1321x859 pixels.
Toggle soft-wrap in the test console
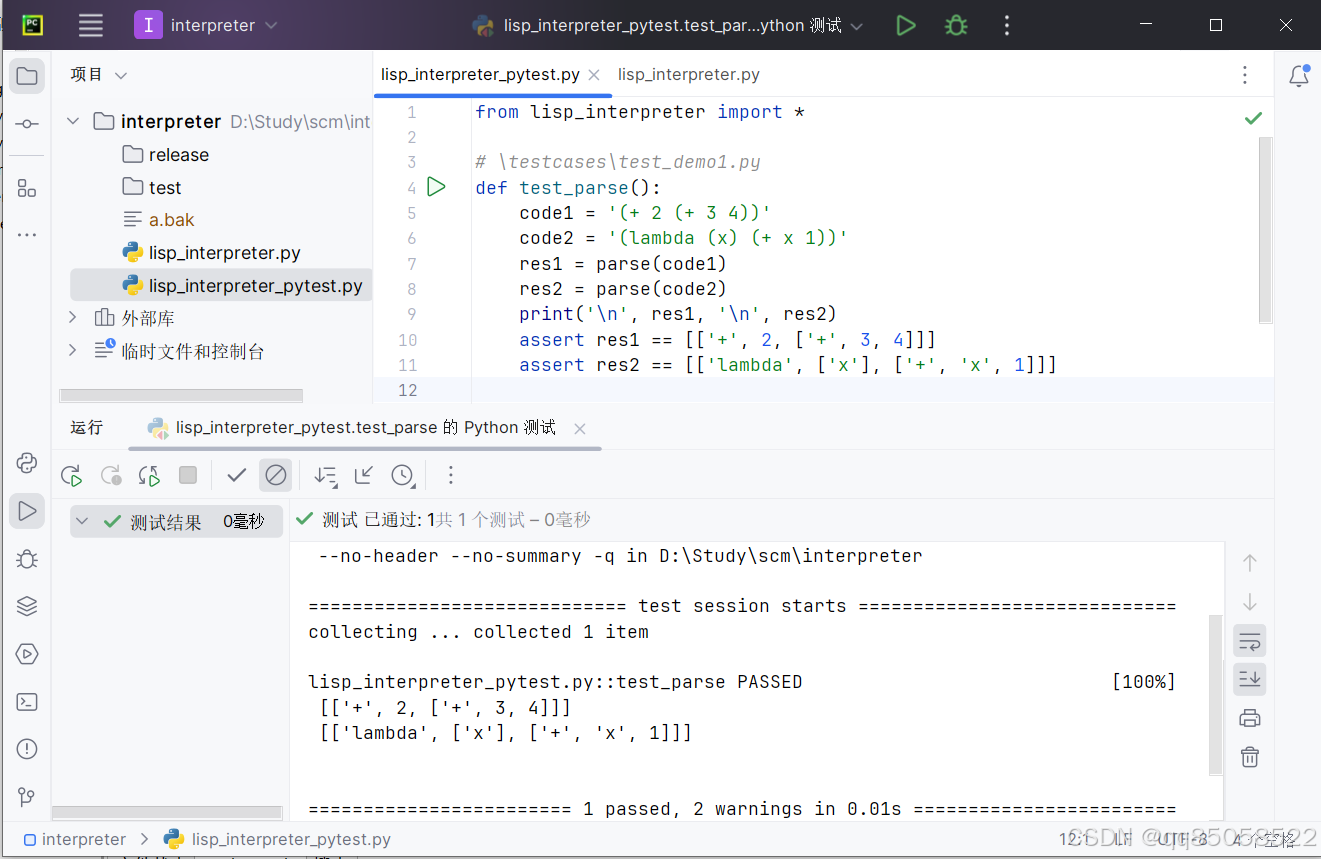(1250, 640)
